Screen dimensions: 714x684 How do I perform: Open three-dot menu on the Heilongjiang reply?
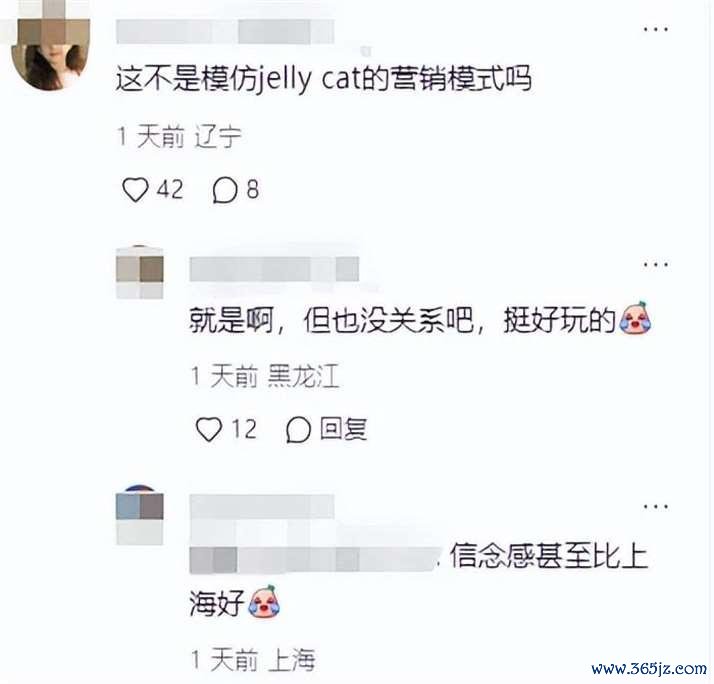[x=656, y=265]
